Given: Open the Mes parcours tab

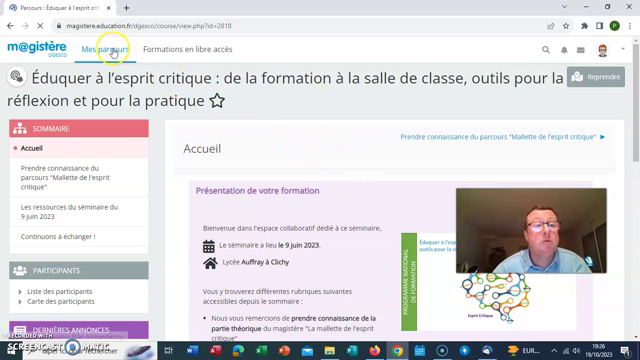Looking at the screenshot, I should pos(105,49).
